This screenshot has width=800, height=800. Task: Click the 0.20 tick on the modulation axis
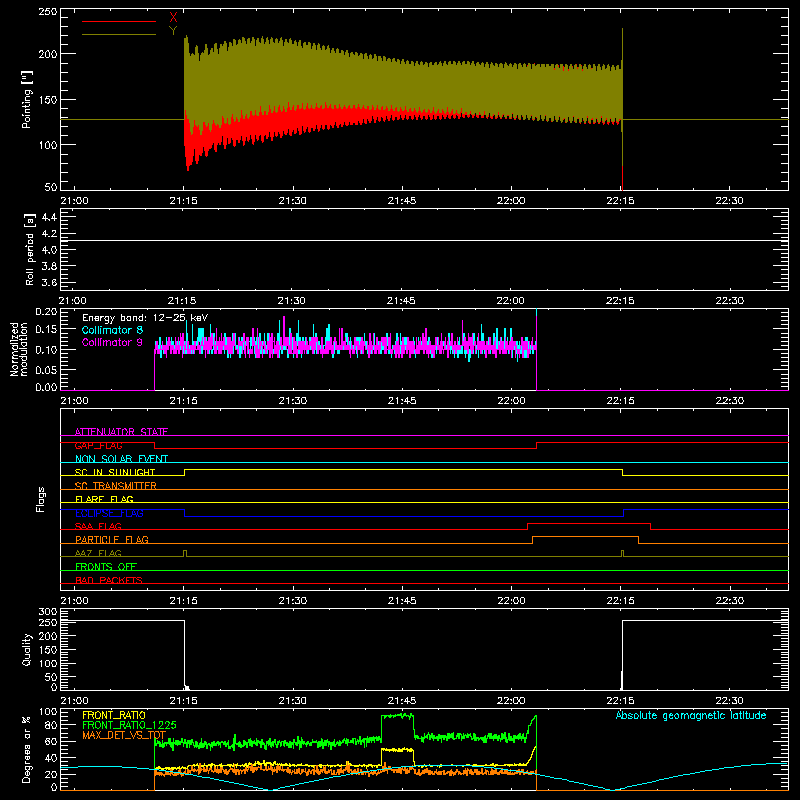click(46, 311)
